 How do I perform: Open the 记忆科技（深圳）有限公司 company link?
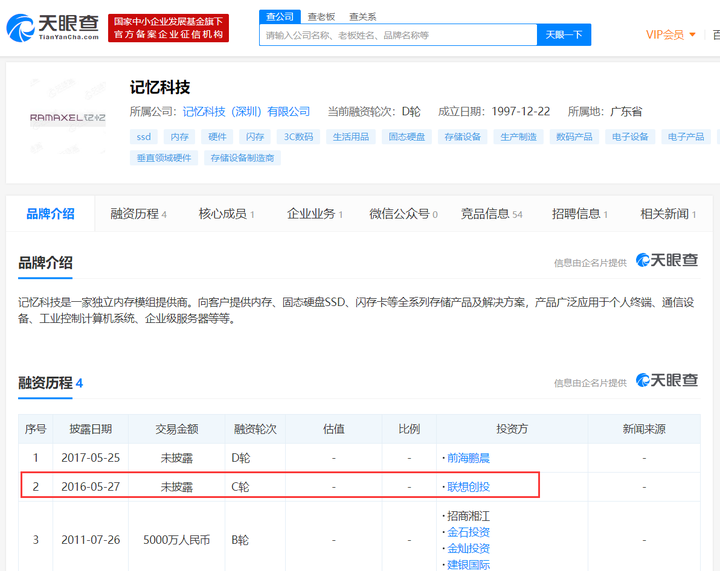pos(246,112)
